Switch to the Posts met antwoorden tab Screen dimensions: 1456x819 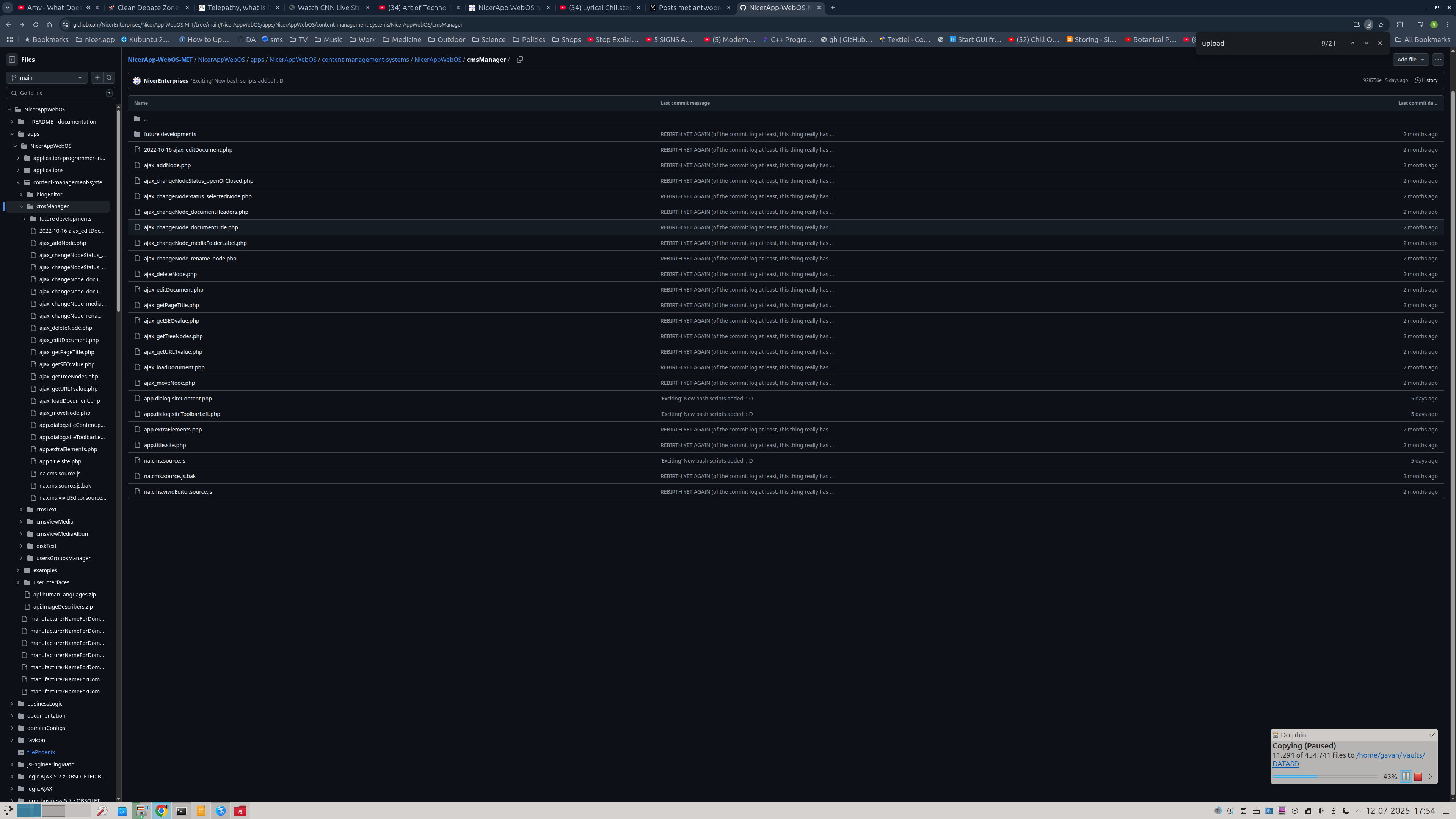(690, 8)
